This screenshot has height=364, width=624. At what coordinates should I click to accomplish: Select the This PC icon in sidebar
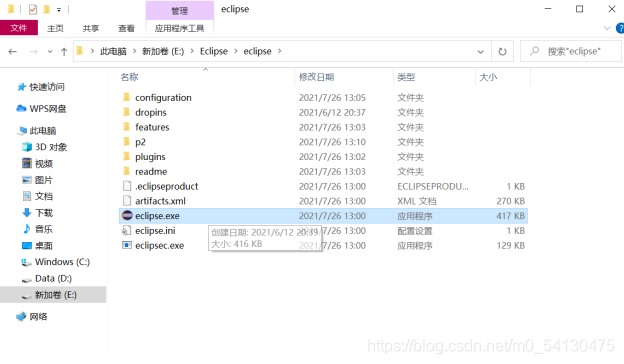point(23,130)
